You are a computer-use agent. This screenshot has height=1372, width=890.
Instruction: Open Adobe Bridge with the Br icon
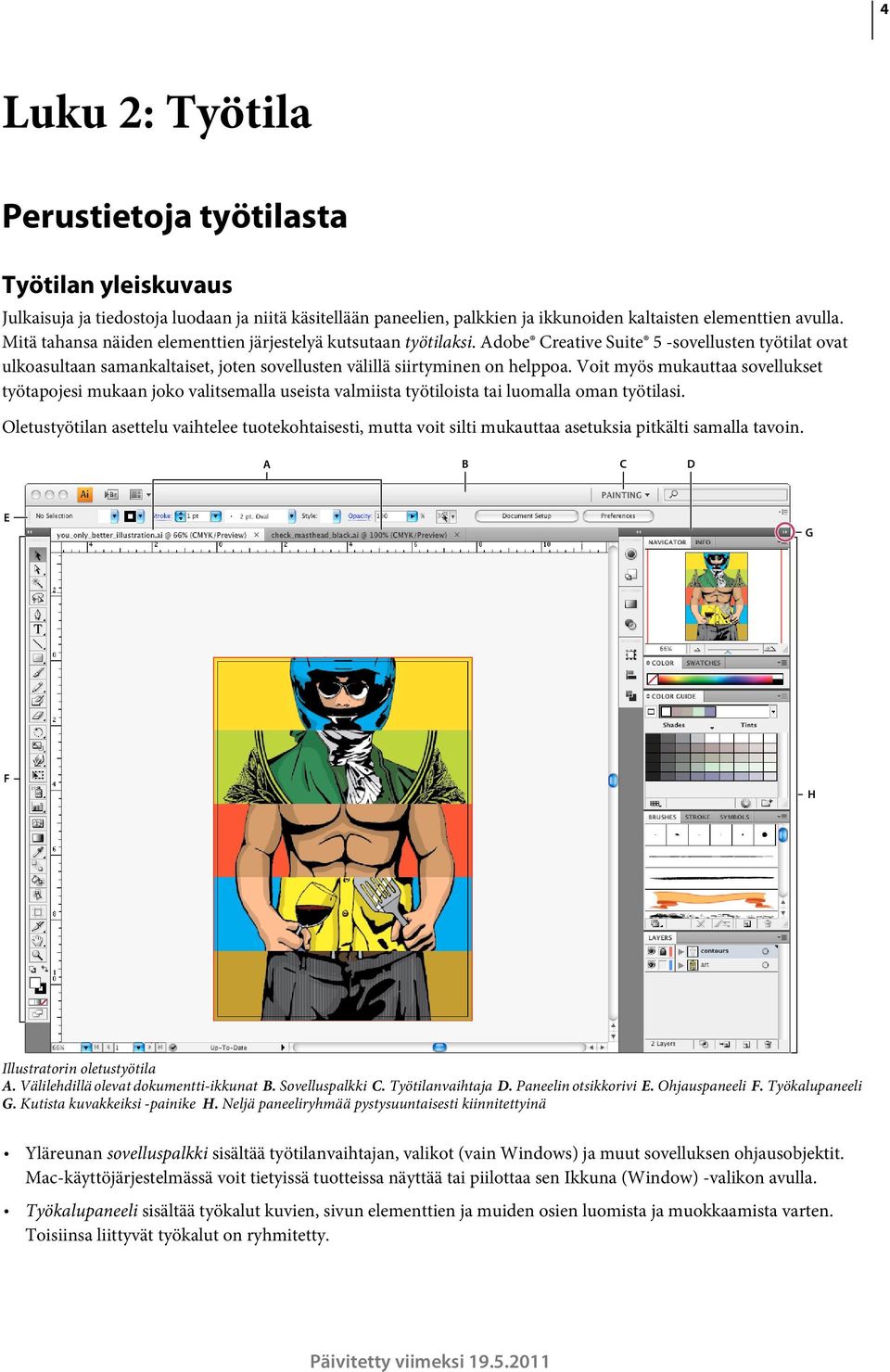[x=110, y=494]
